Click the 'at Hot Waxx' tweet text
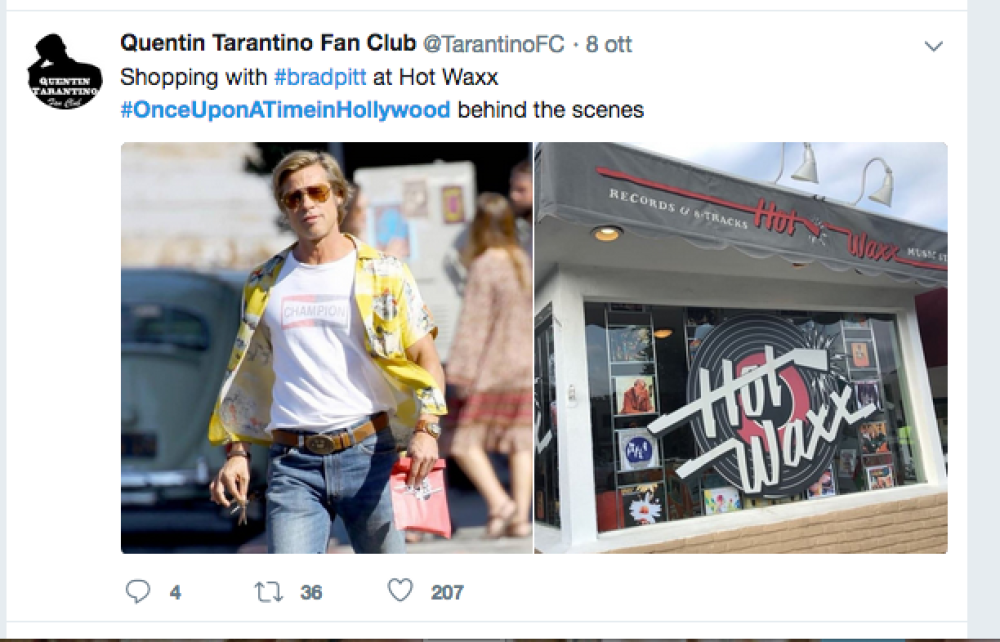Image resolution: width=1000 pixels, height=642 pixels. 435,77
